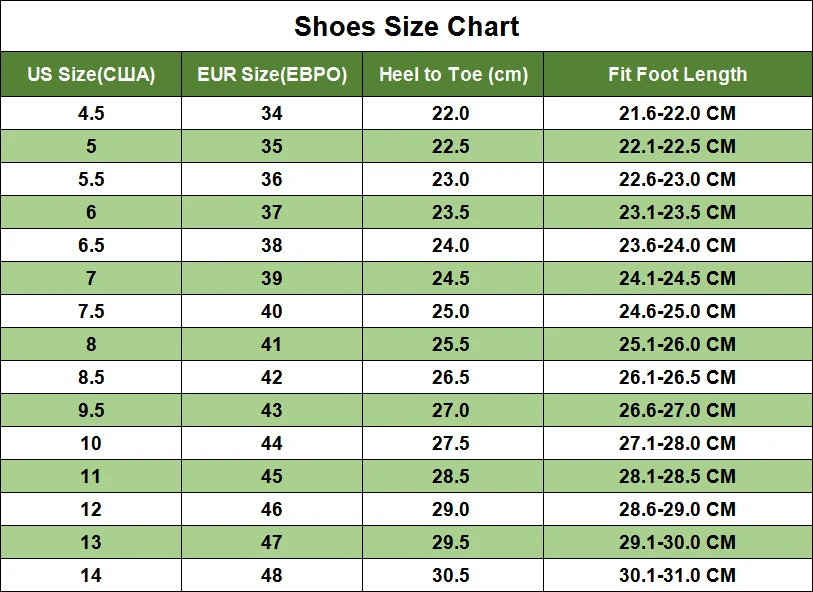Screen dimensions: 813x592
Task: Select EUR size 40 cell
Action: 272,311
